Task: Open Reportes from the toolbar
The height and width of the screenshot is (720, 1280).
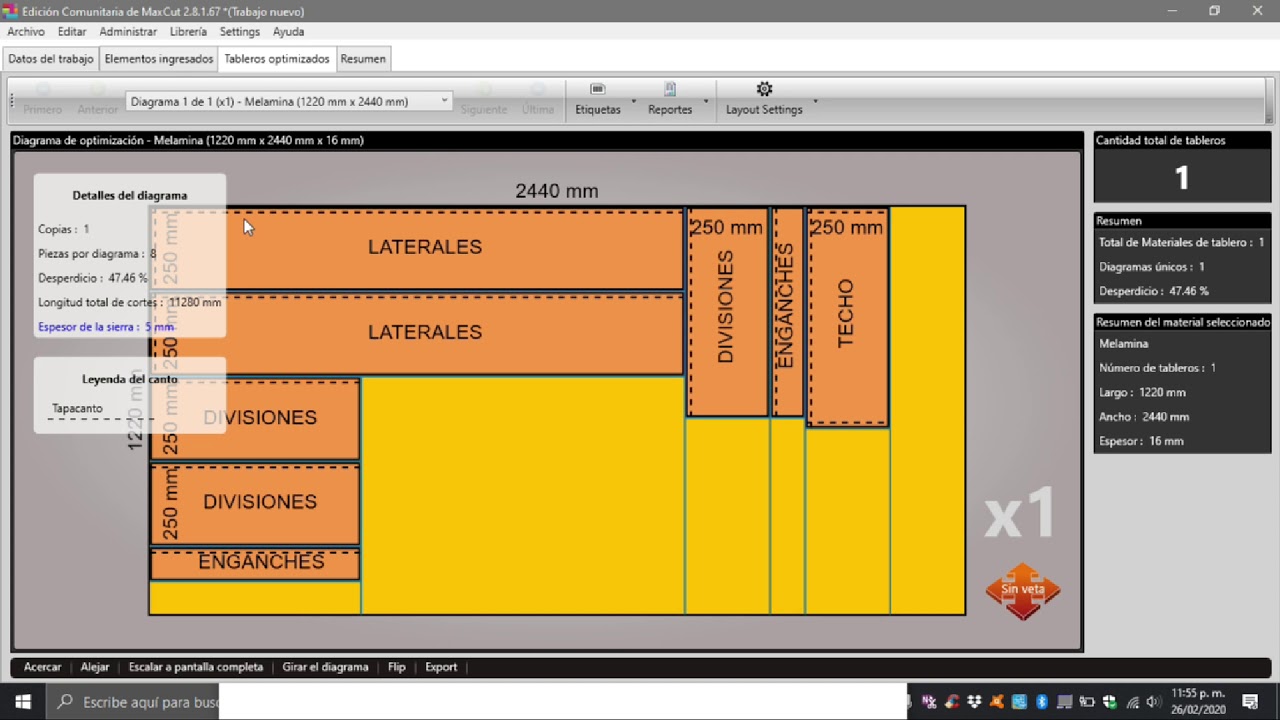Action: tap(670, 98)
